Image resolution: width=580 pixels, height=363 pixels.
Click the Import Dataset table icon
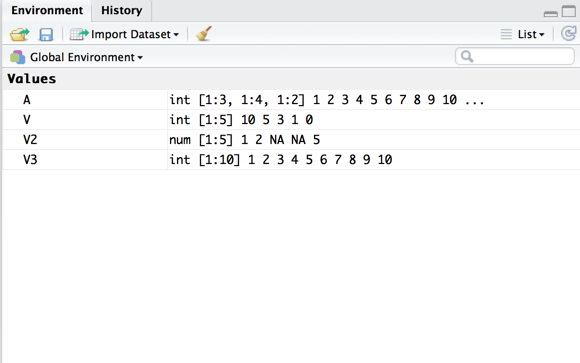click(79, 34)
